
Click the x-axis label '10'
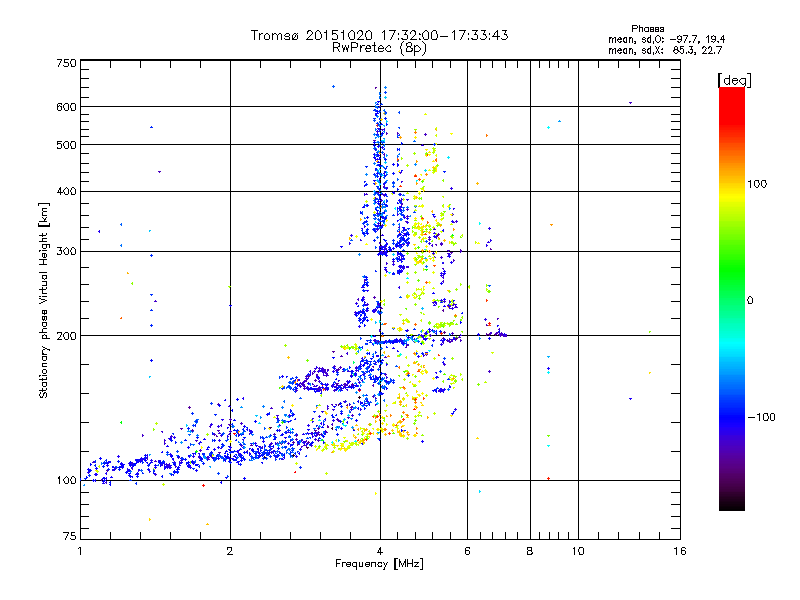(578, 551)
